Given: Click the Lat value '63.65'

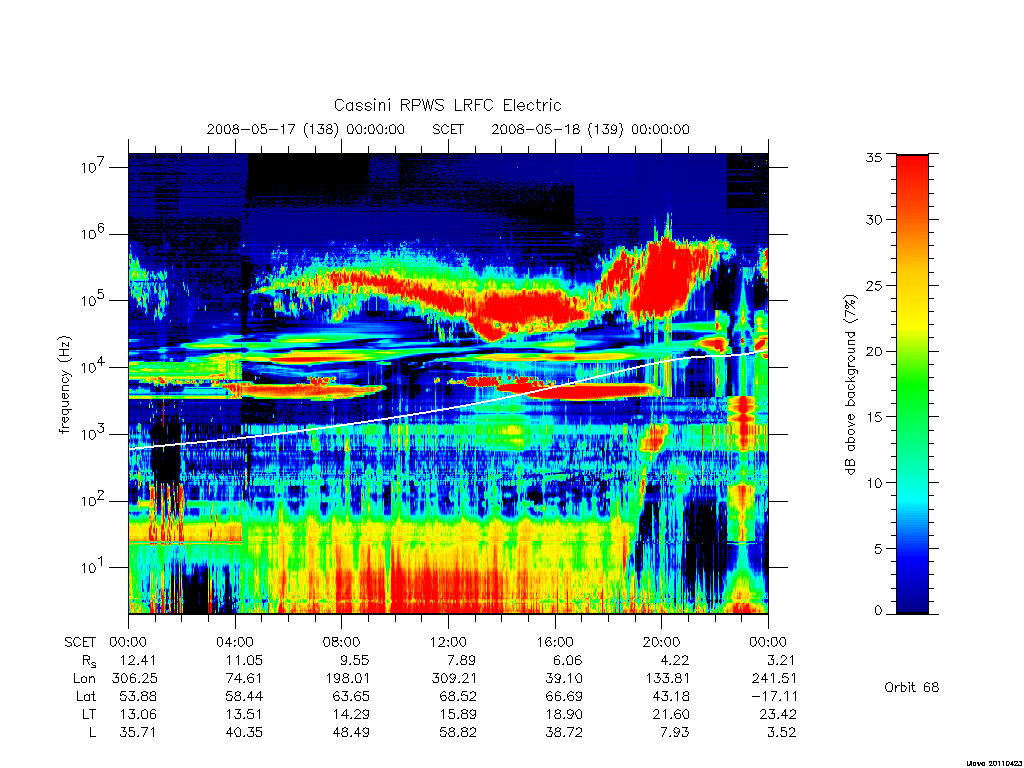Looking at the screenshot, I should tap(351, 697).
